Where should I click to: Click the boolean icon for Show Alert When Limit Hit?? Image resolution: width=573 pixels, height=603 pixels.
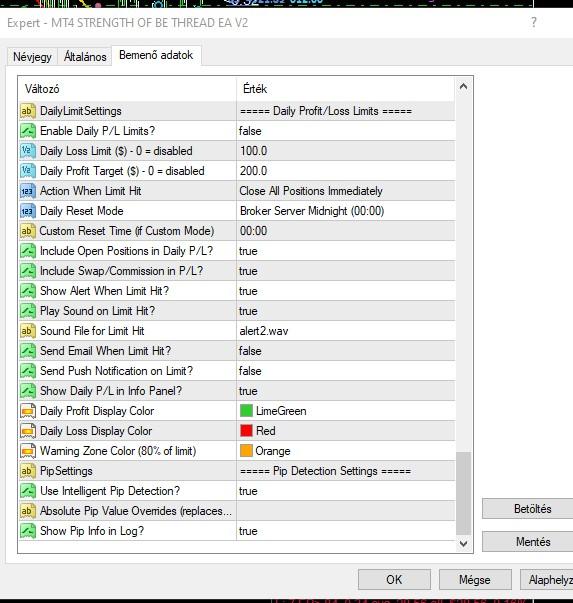[28, 291]
